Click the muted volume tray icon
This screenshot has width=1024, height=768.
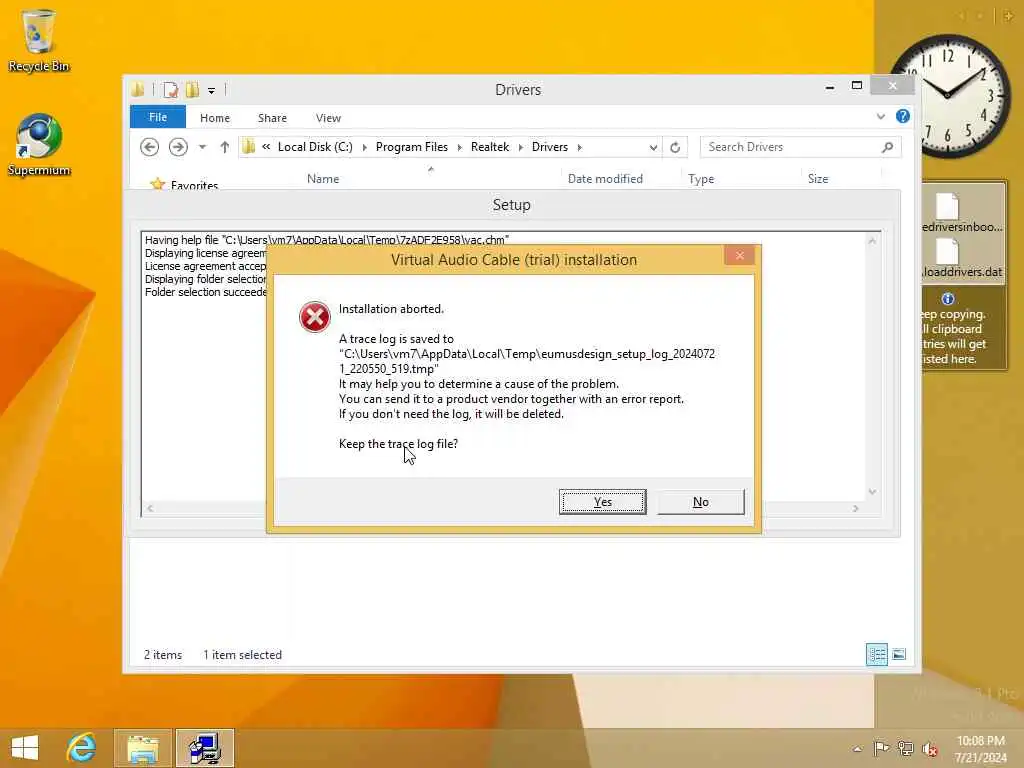click(x=929, y=749)
